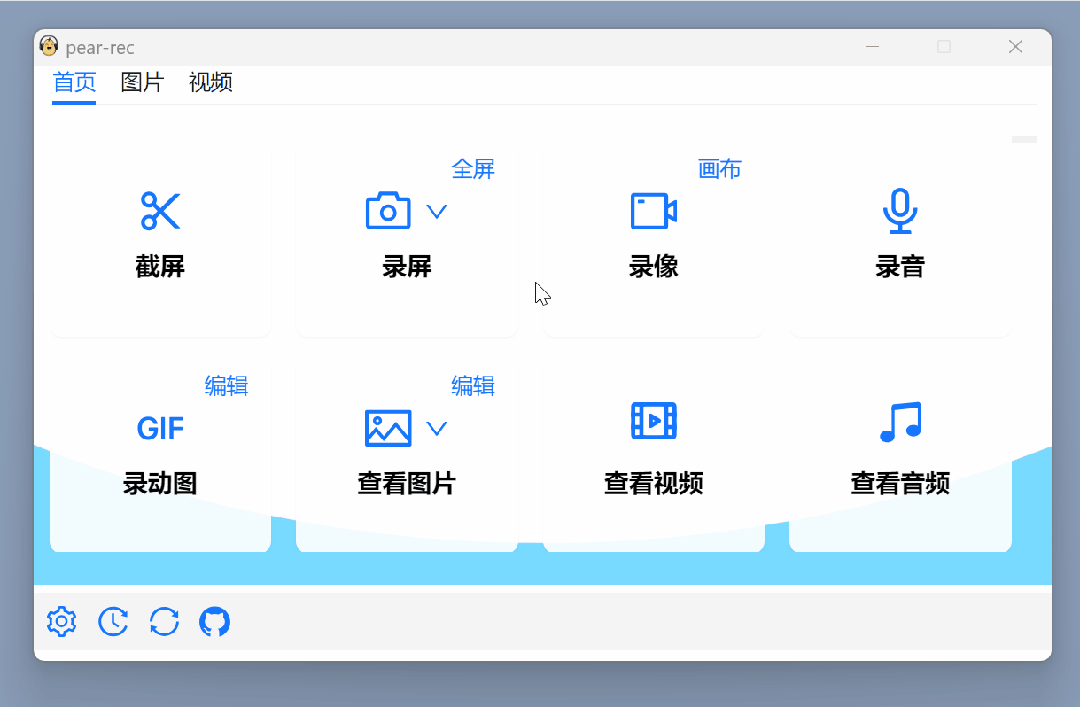Viewport: 1080px width, 707px height.
Task: Click the 编辑 link on the GIF card
Action: click(226, 386)
